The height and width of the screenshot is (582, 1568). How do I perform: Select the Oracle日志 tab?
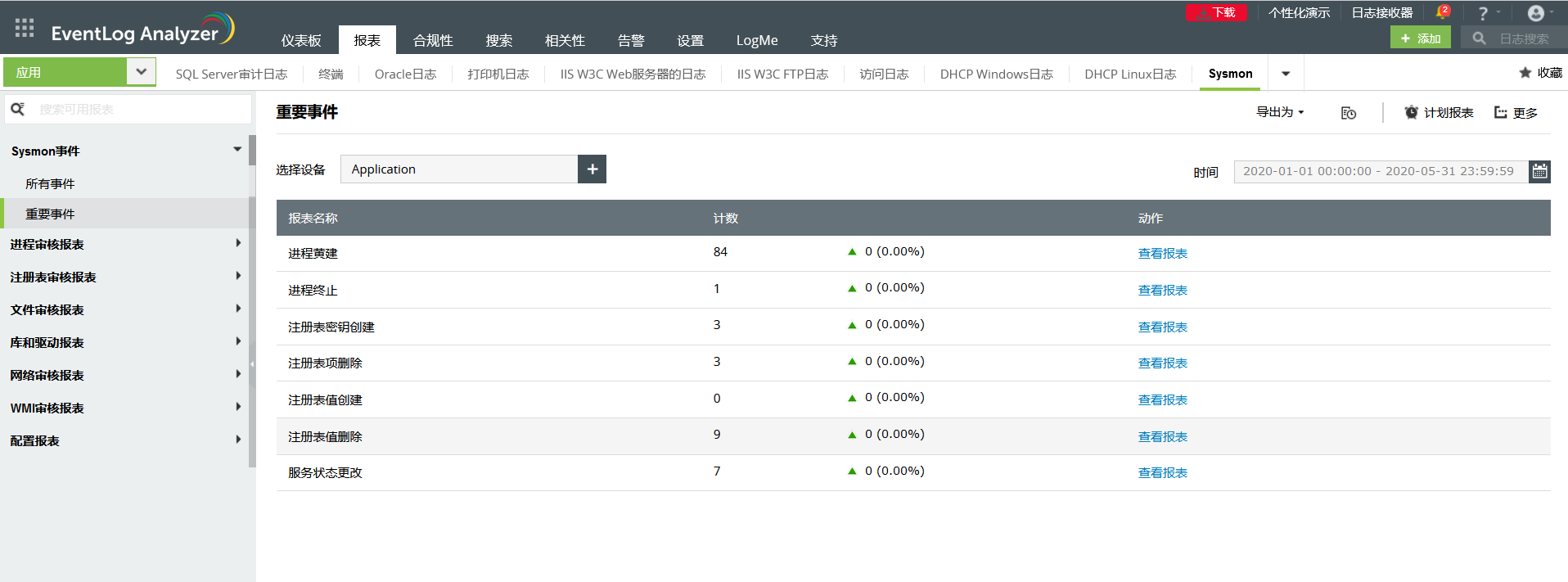tap(405, 74)
